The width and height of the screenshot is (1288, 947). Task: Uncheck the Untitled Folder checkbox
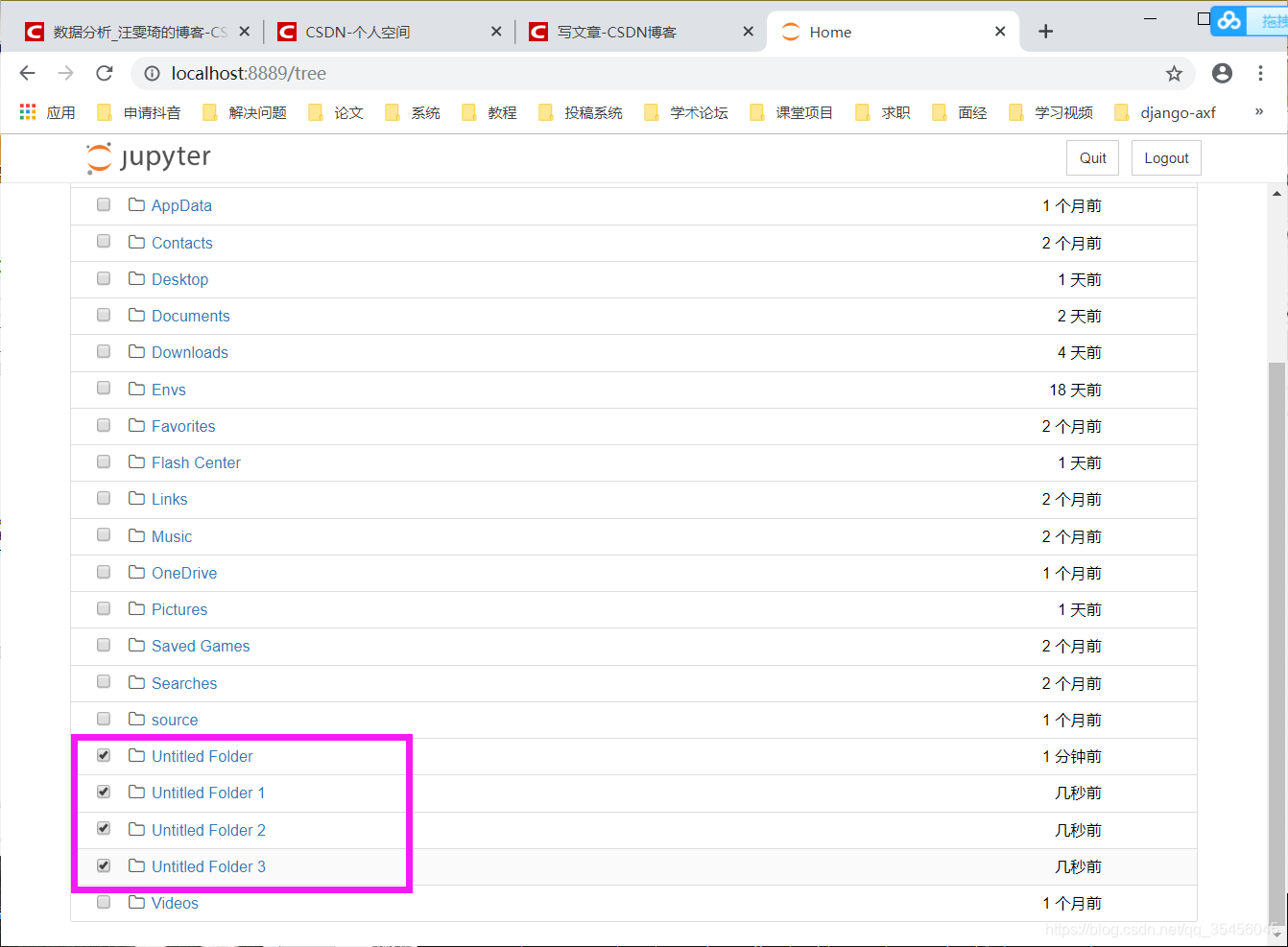104,755
